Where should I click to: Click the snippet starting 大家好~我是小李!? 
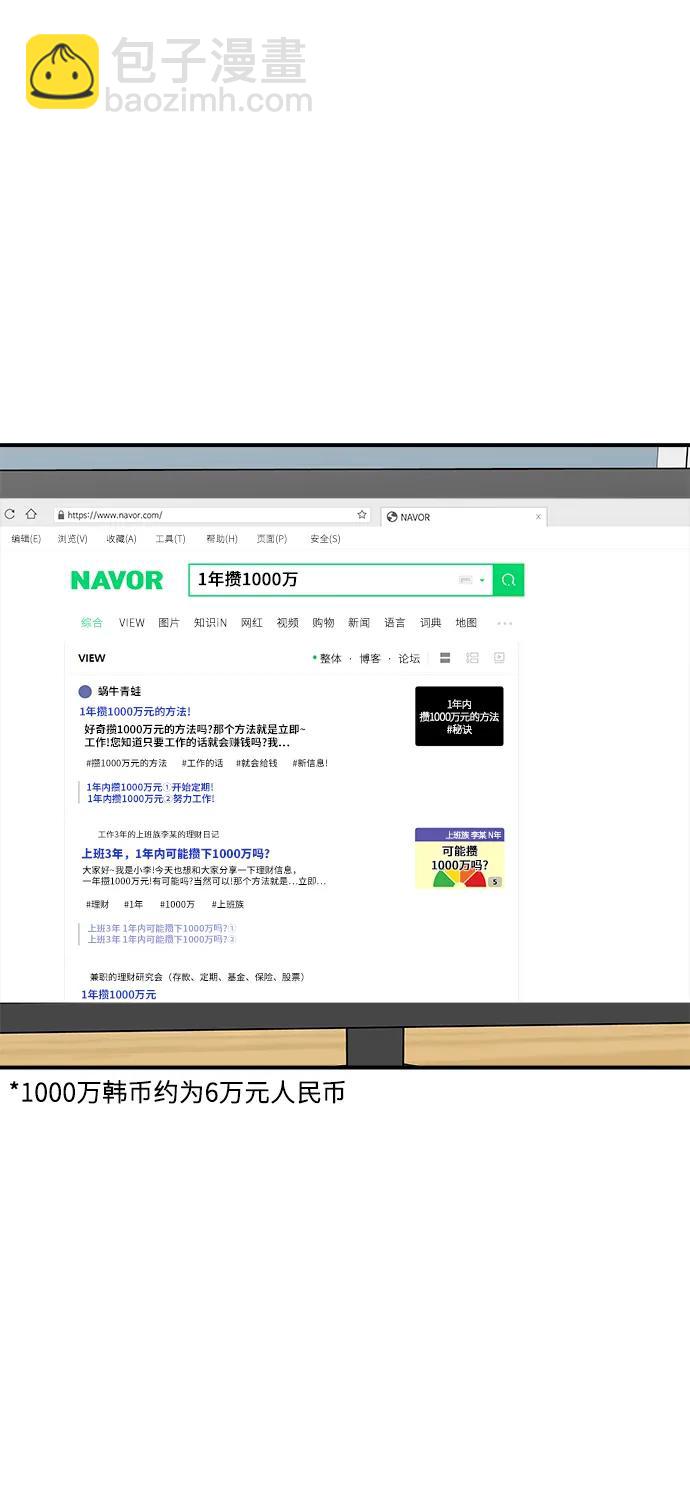[x=204, y=876]
